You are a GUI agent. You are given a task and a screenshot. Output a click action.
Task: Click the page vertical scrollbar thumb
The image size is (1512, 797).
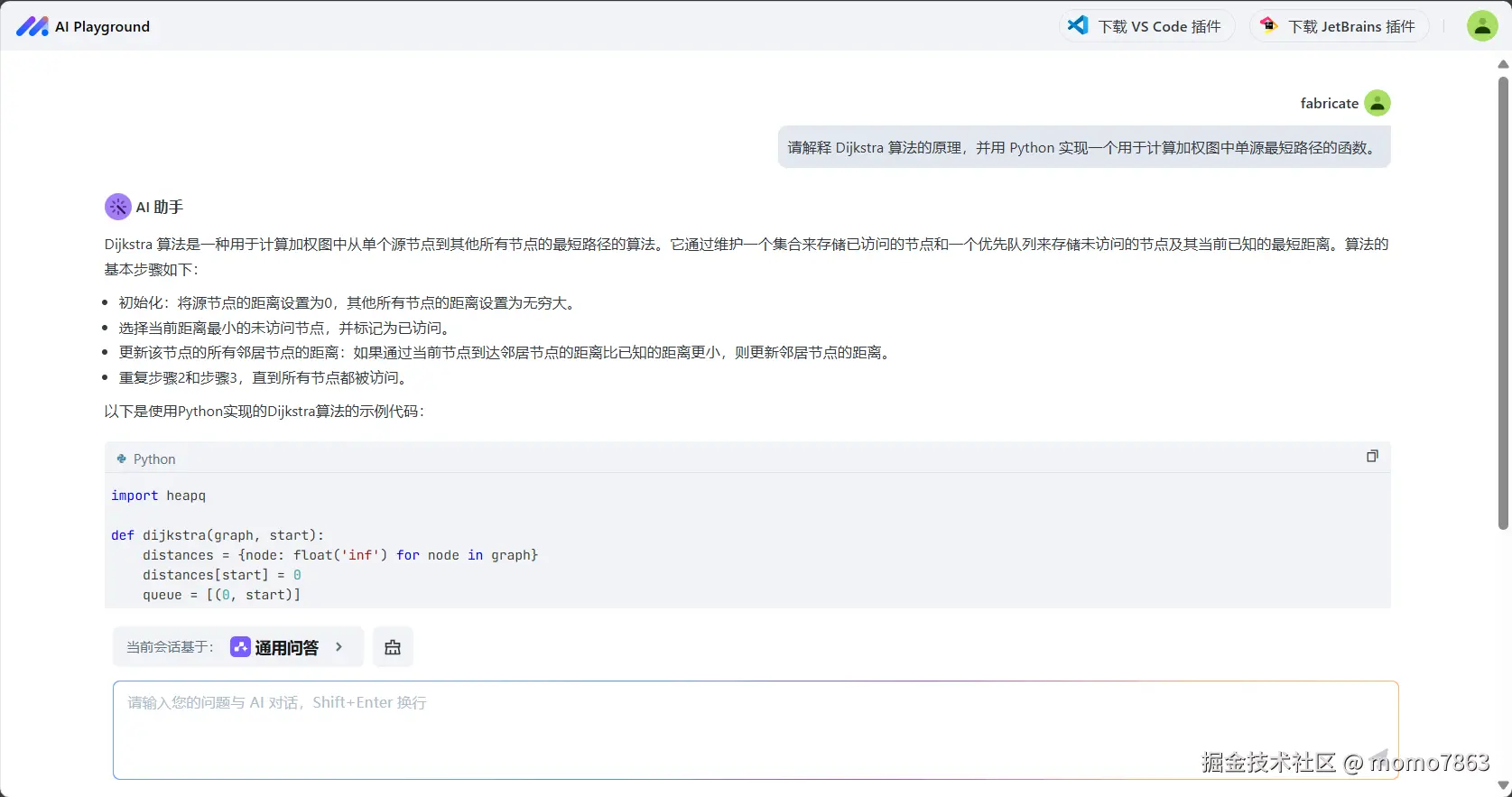click(x=1503, y=303)
